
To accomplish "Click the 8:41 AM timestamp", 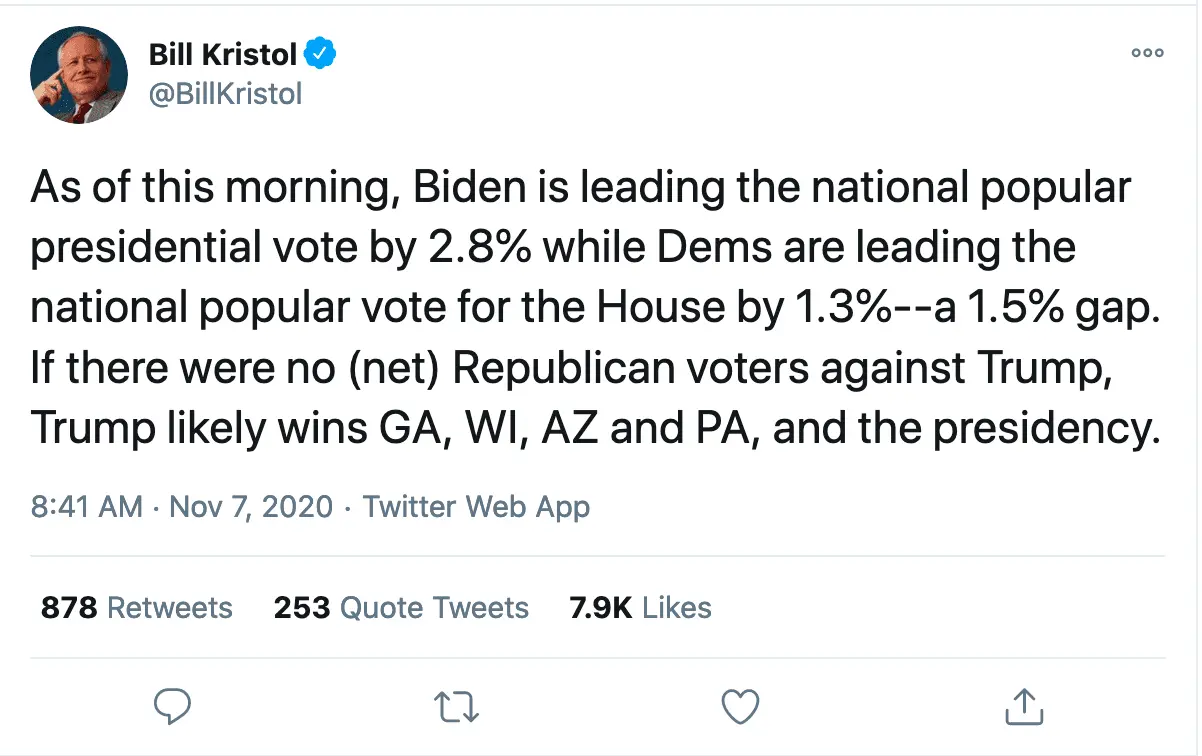I will coord(87,506).
